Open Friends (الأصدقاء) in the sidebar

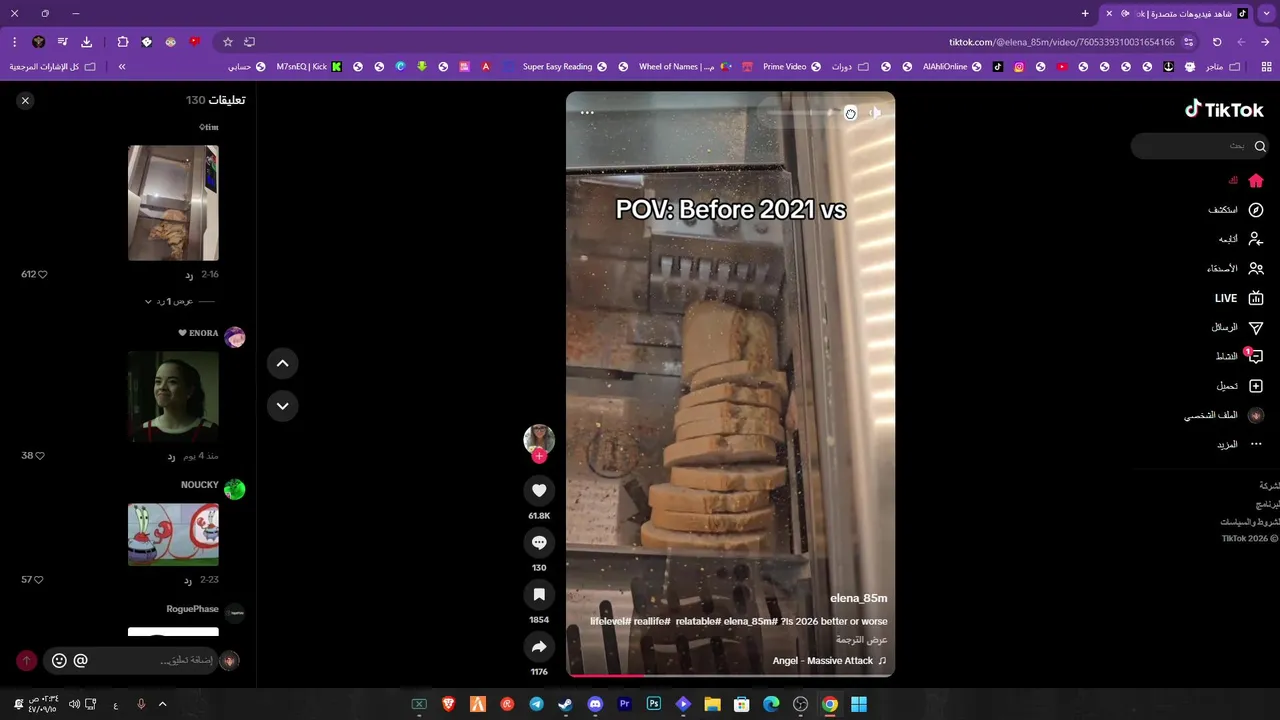click(x=1235, y=268)
